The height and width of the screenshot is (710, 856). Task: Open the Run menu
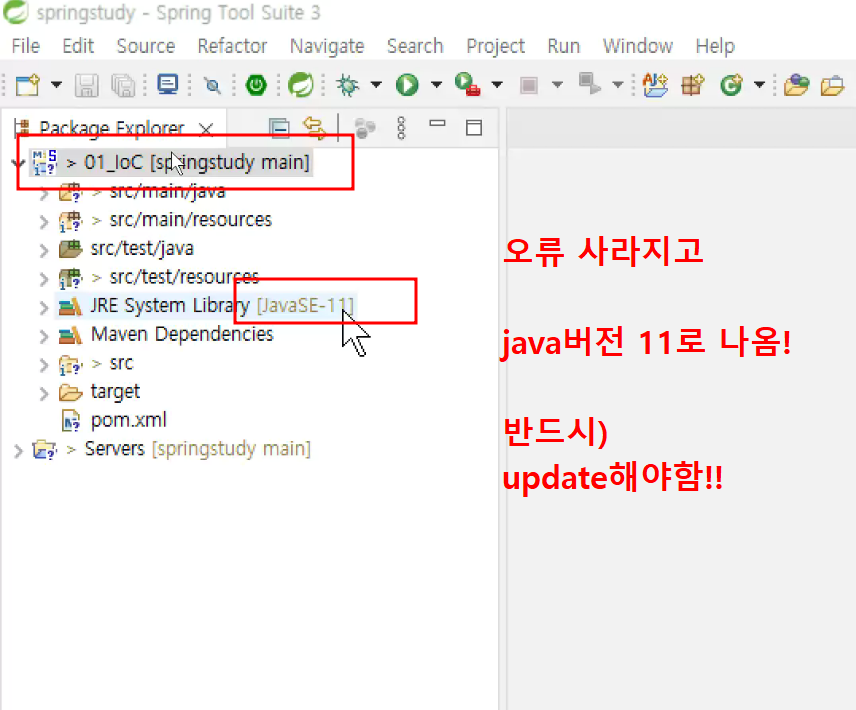[563, 46]
